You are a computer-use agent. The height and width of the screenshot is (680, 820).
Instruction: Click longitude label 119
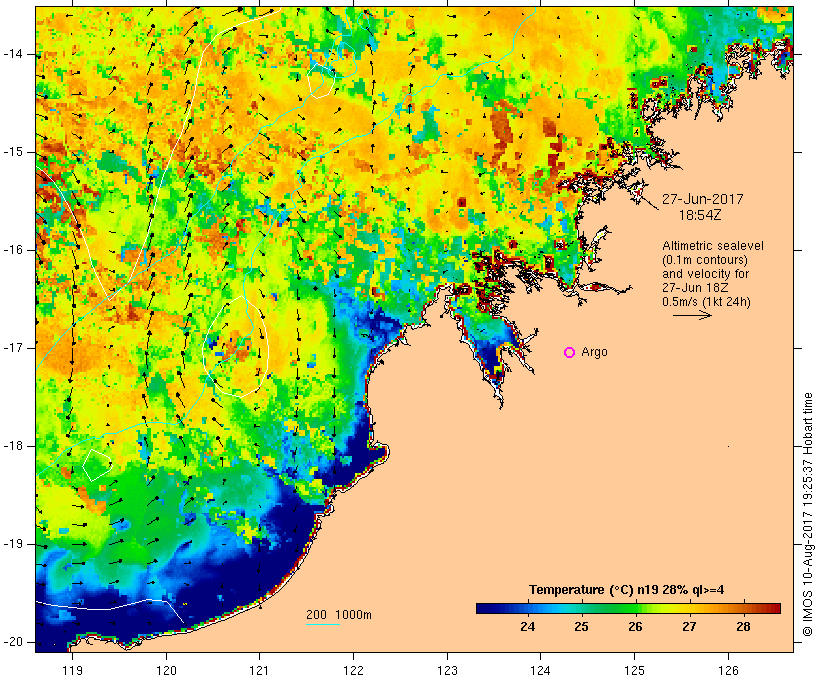point(72,670)
